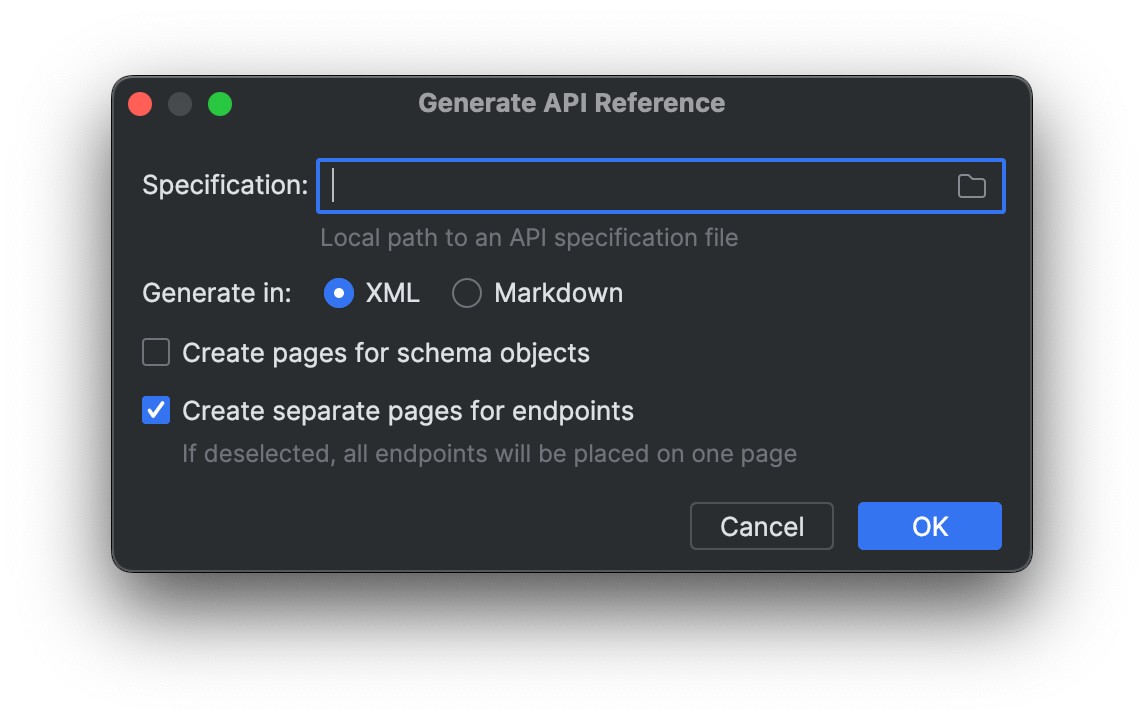
Task: Confirm generation with OK
Action: [929, 525]
